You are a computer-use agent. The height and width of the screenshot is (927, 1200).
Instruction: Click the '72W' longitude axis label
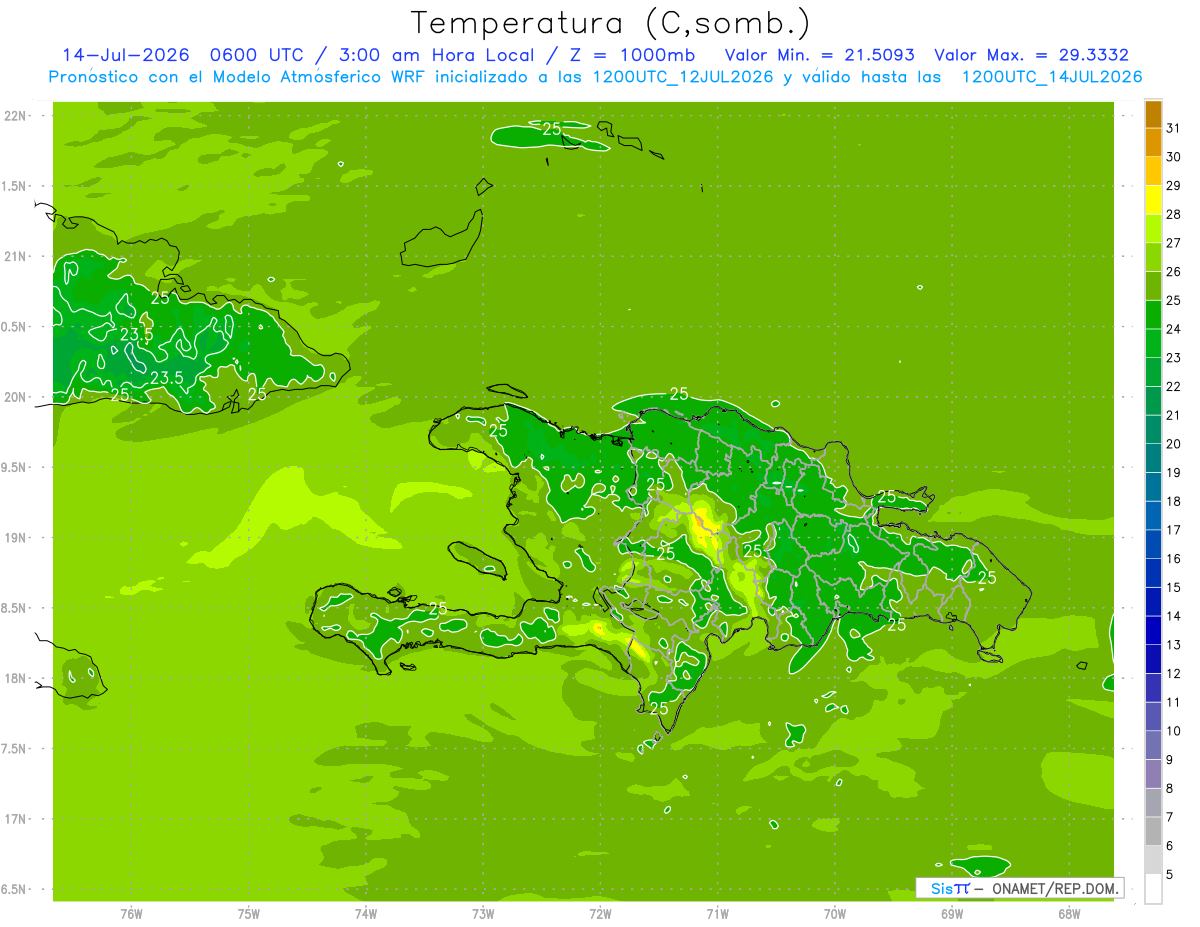click(600, 913)
